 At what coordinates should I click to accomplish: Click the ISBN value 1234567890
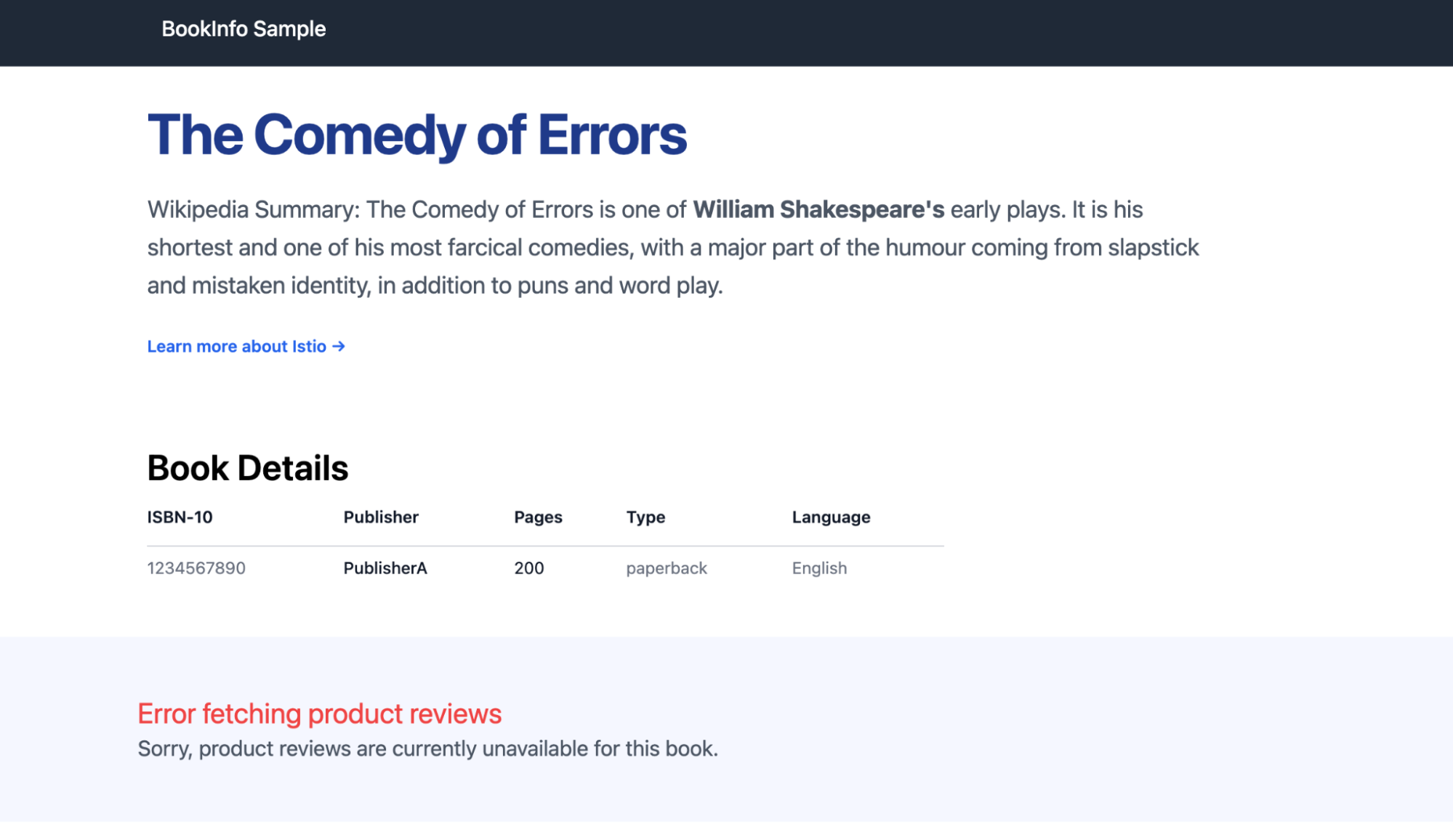point(196,568)
